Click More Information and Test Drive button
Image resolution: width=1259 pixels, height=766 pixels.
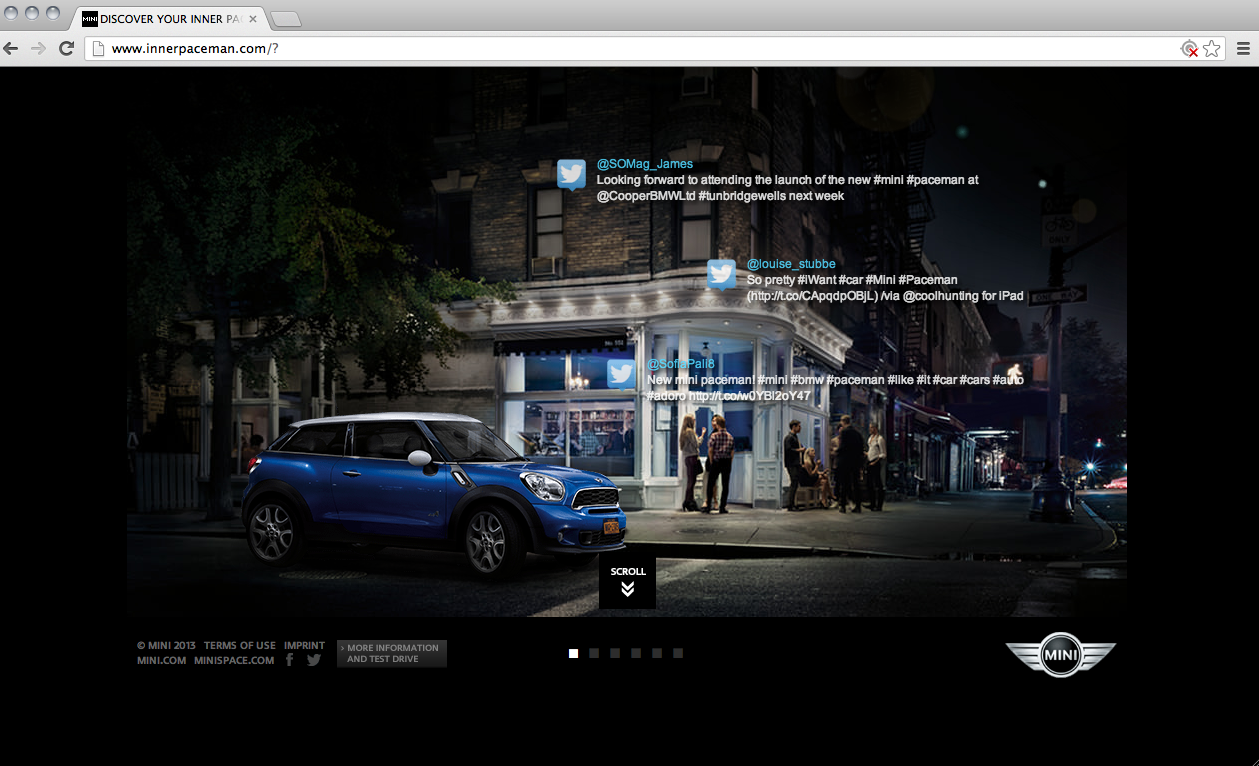(392, 653)
